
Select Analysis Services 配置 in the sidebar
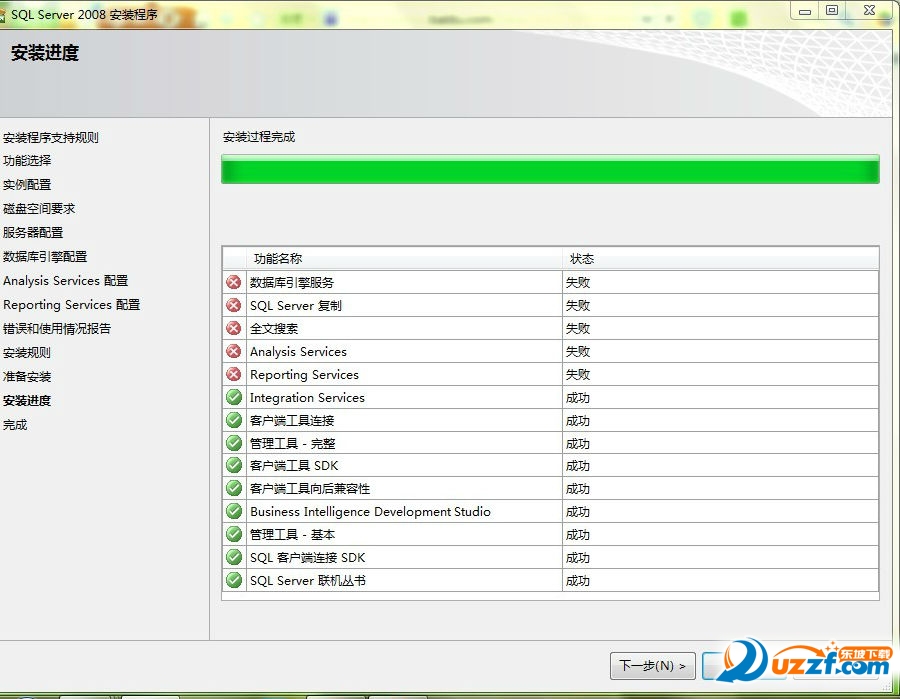tap(65, 281)
